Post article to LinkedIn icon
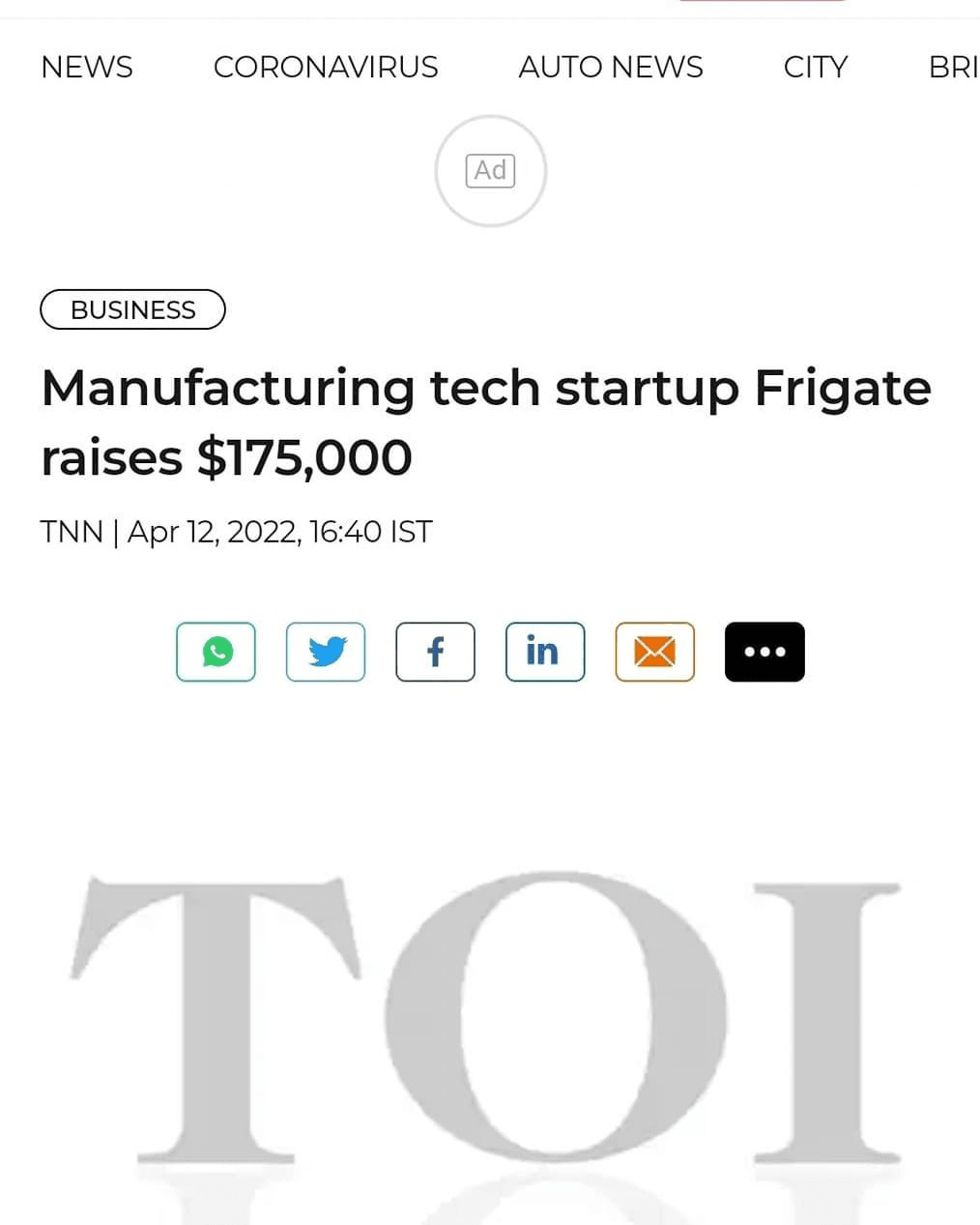 545,652
